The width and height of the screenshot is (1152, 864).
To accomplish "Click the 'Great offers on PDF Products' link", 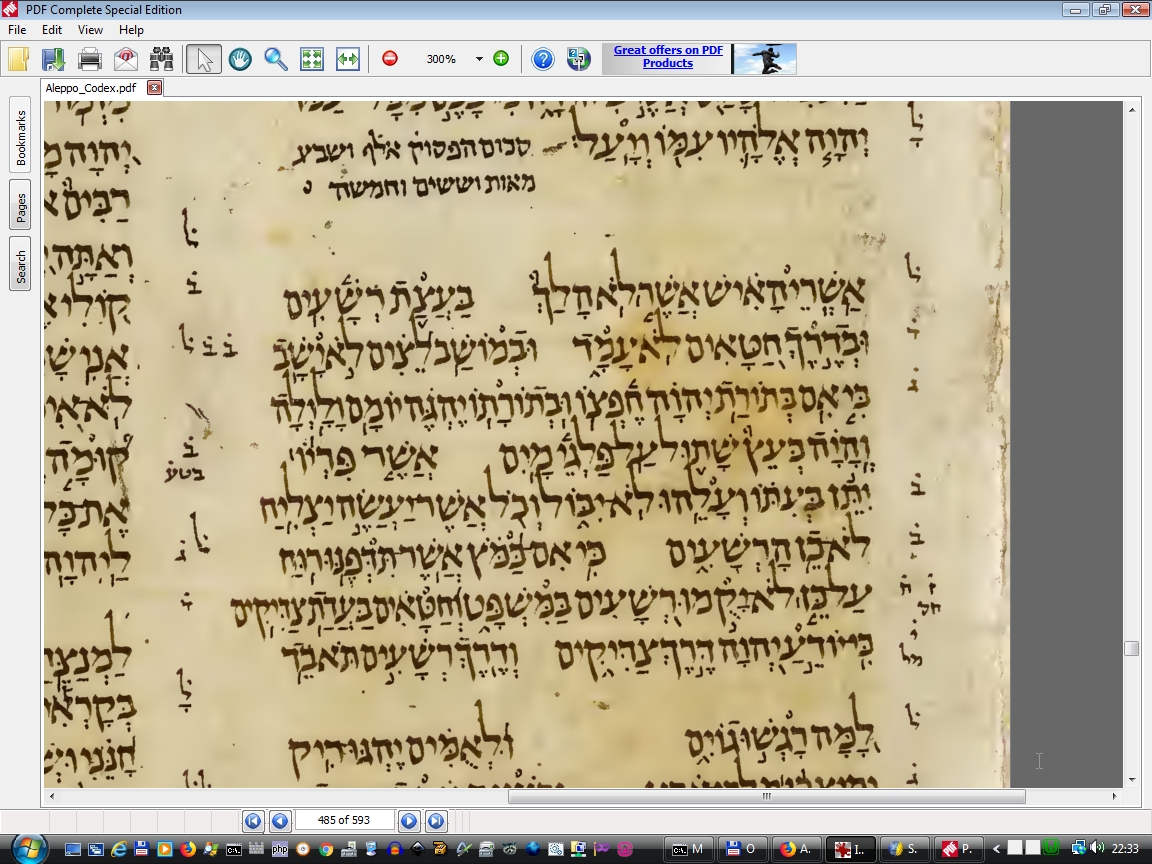I will click(668, 57).
